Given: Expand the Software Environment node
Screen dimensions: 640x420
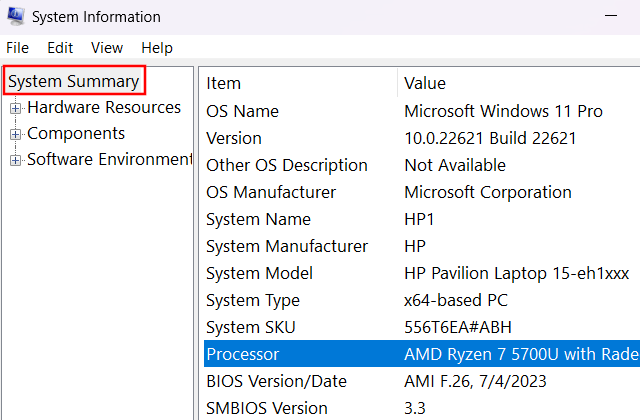Looking at the screenshot, I should (x=16, y=160).
